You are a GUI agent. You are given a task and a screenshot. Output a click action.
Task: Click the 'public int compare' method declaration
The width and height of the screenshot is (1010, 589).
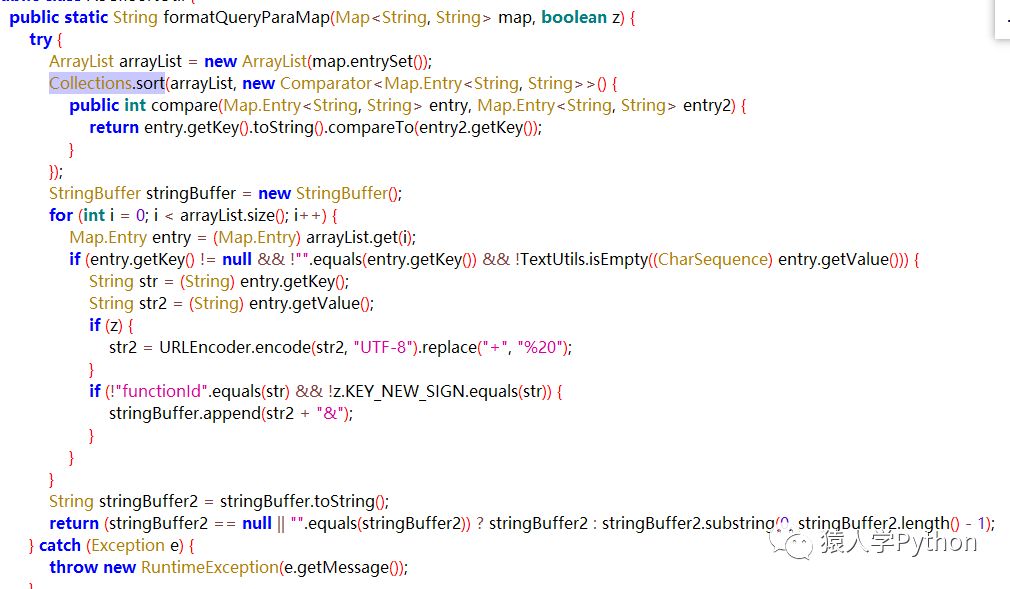click(x=144, y=105)
